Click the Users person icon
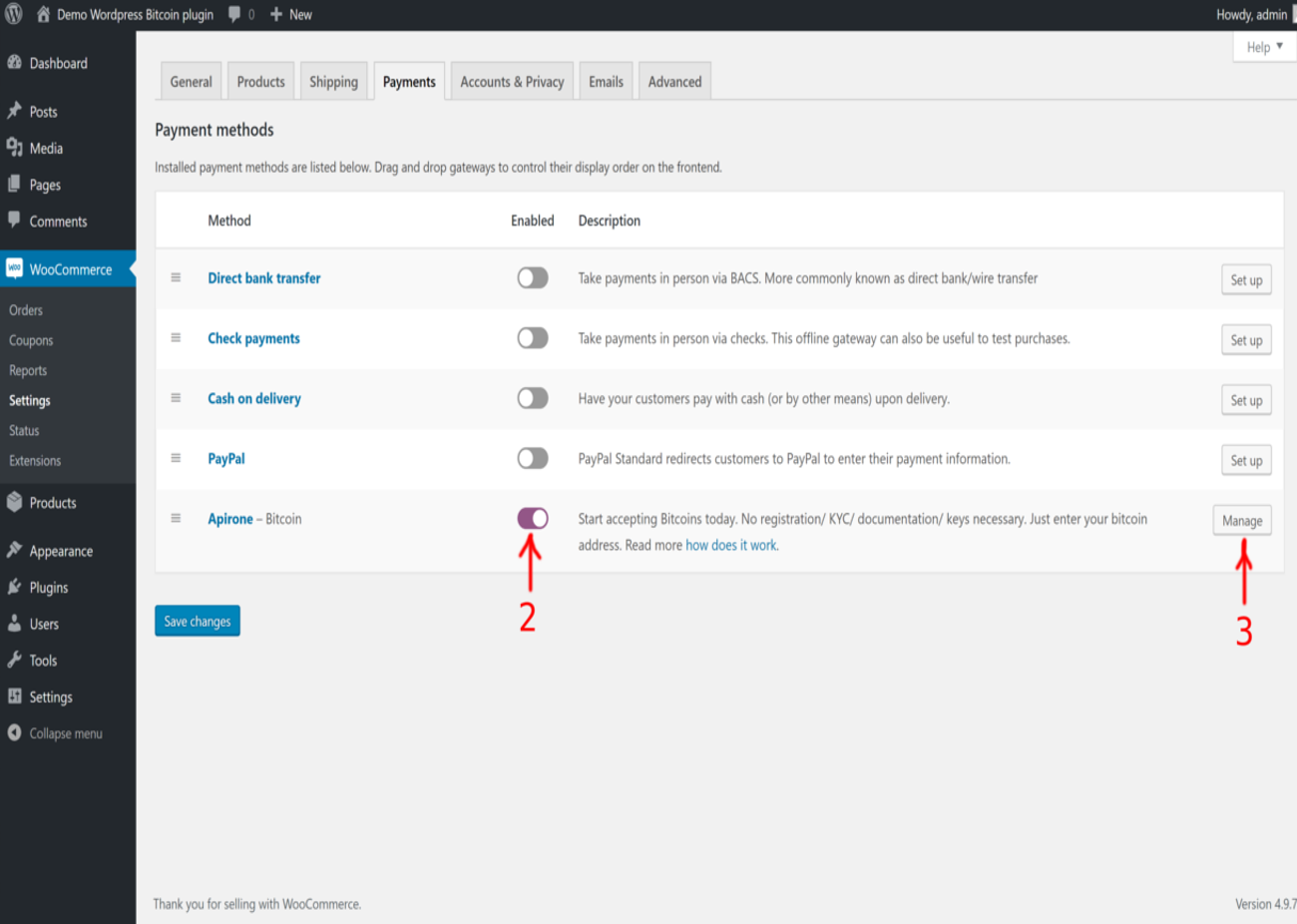Viewport: 1297px width, 924px height. pyautogui.click(x=14, y=624)
